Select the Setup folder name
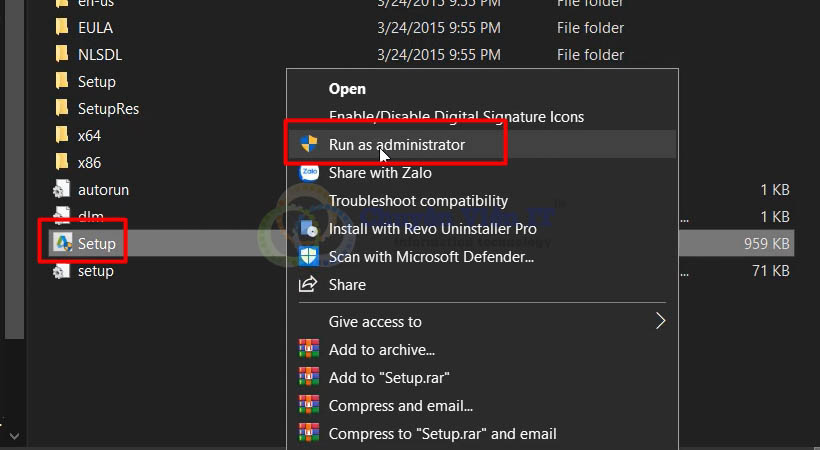 (x=97, y=82)
